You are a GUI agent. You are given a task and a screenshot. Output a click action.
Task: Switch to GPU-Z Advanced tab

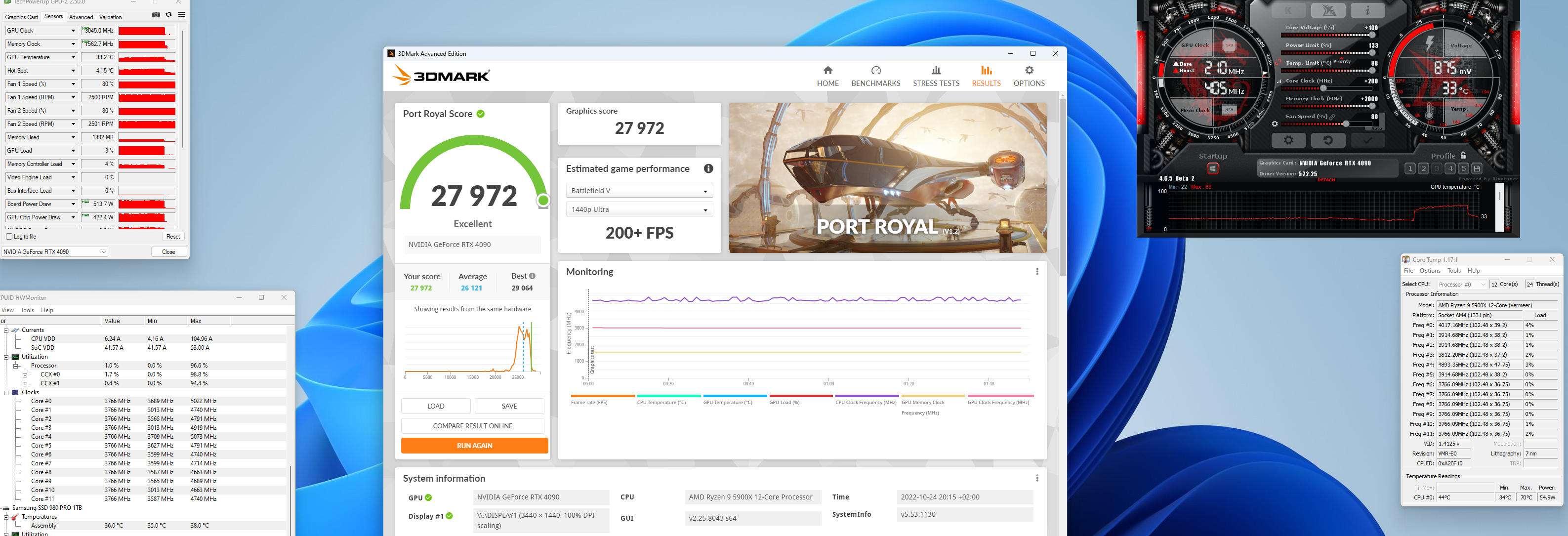click(81, 17)
